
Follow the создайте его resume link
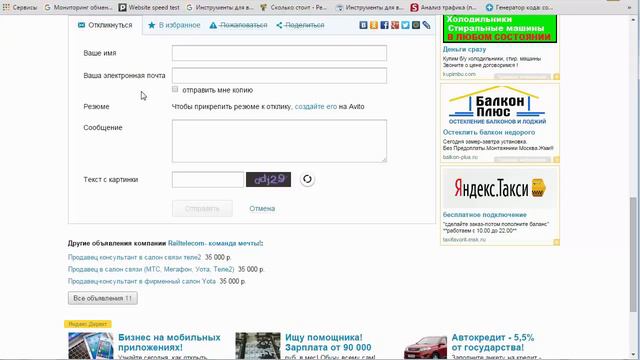316,107
